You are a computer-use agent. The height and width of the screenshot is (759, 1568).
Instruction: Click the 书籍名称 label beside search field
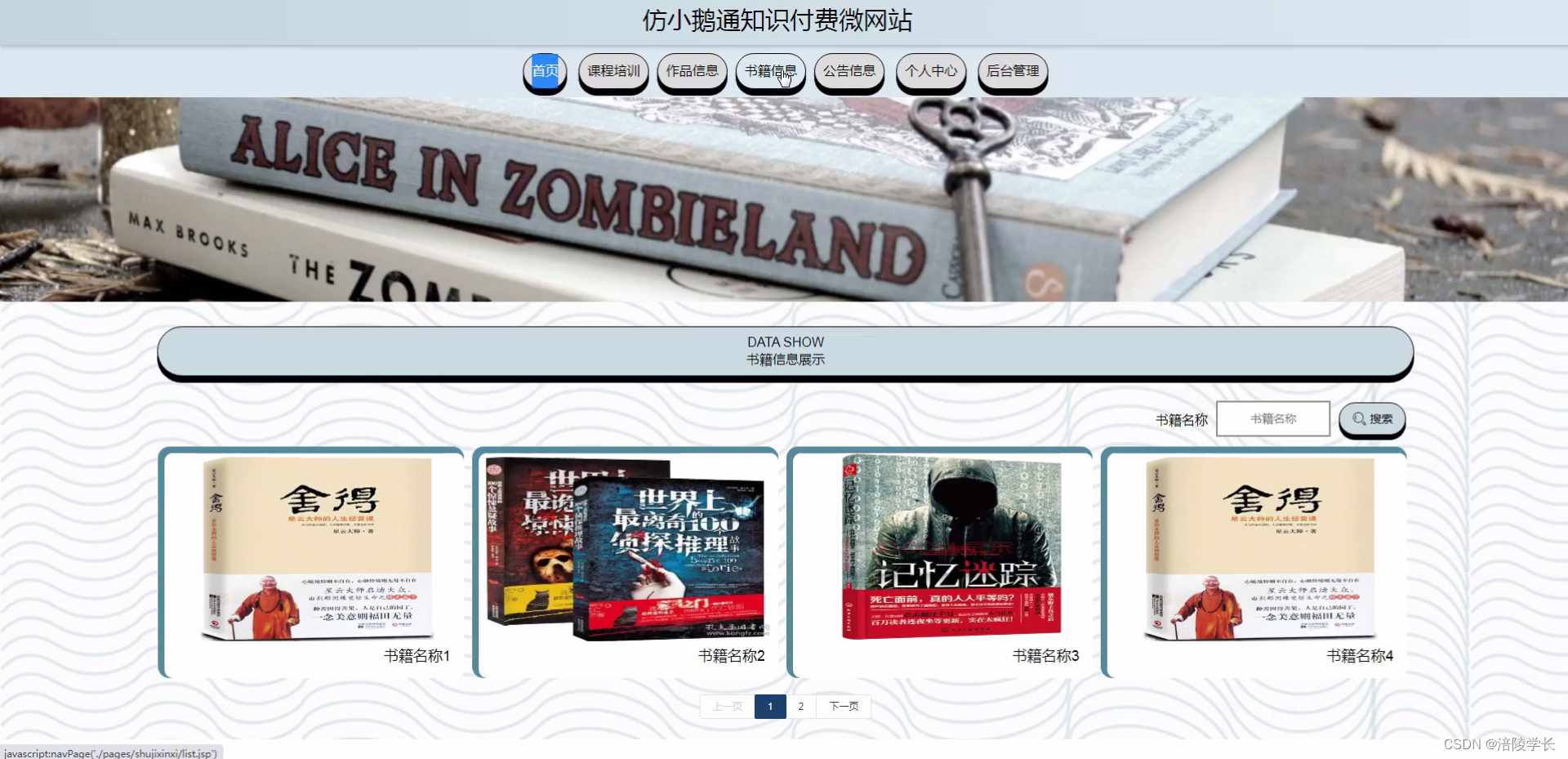(1182, 420)
